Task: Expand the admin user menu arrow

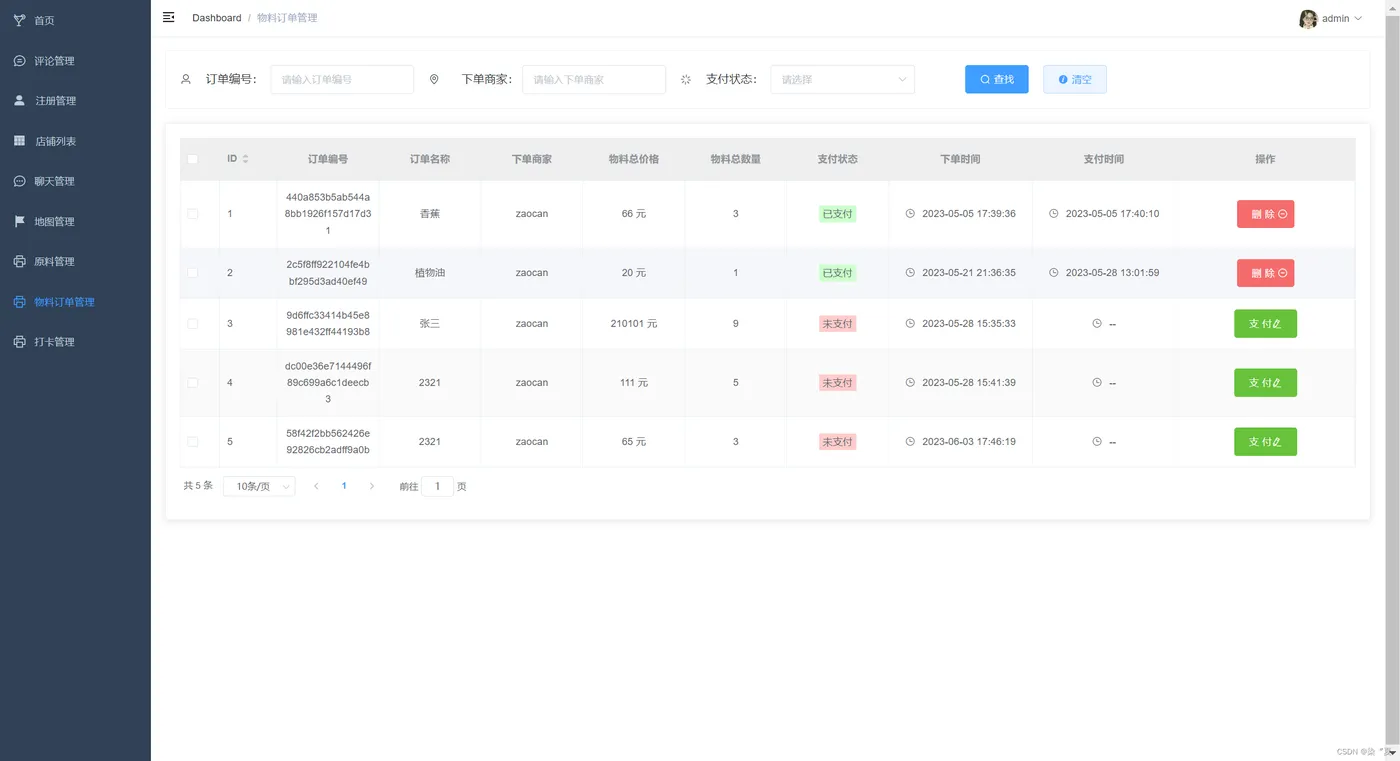Action: point(1358,19)
